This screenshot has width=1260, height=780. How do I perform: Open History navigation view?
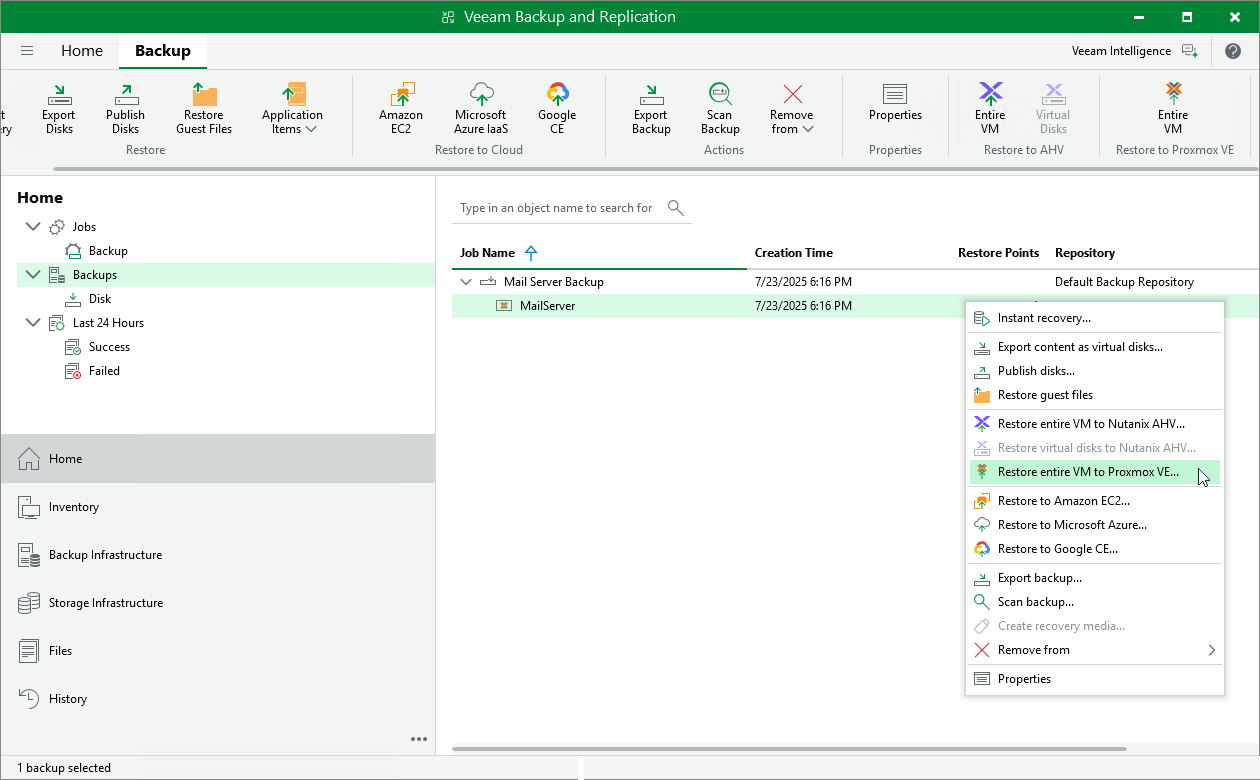[218, 699]
